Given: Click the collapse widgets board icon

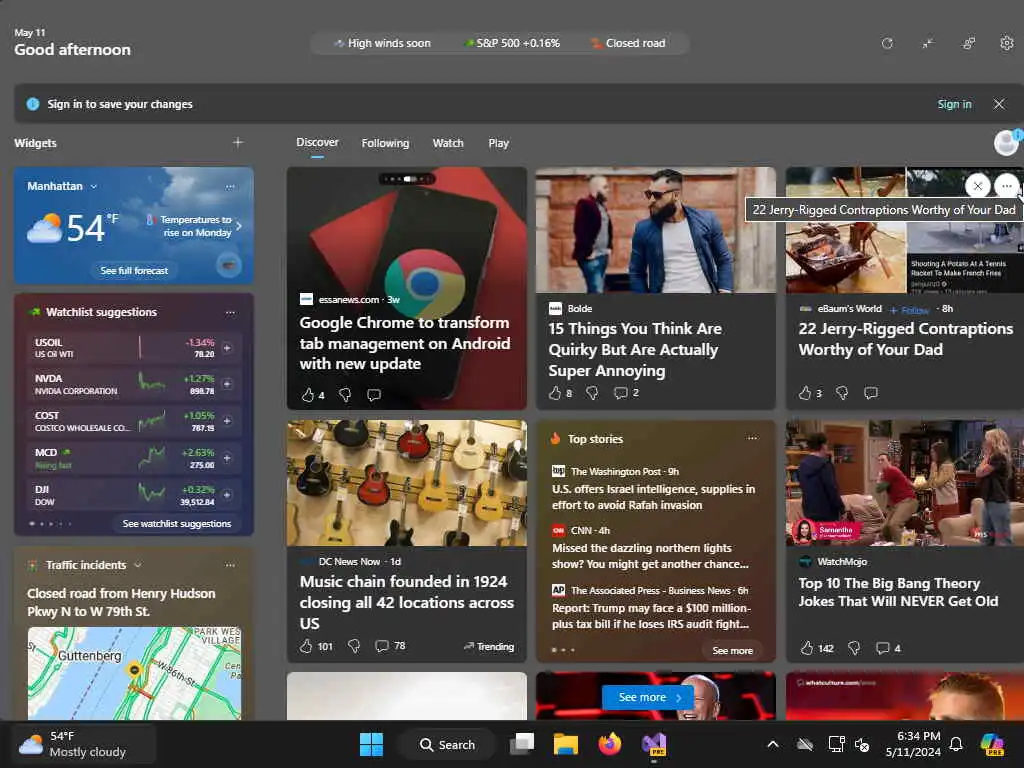Looking at the screenshot, I should click(x=928, y=44).
